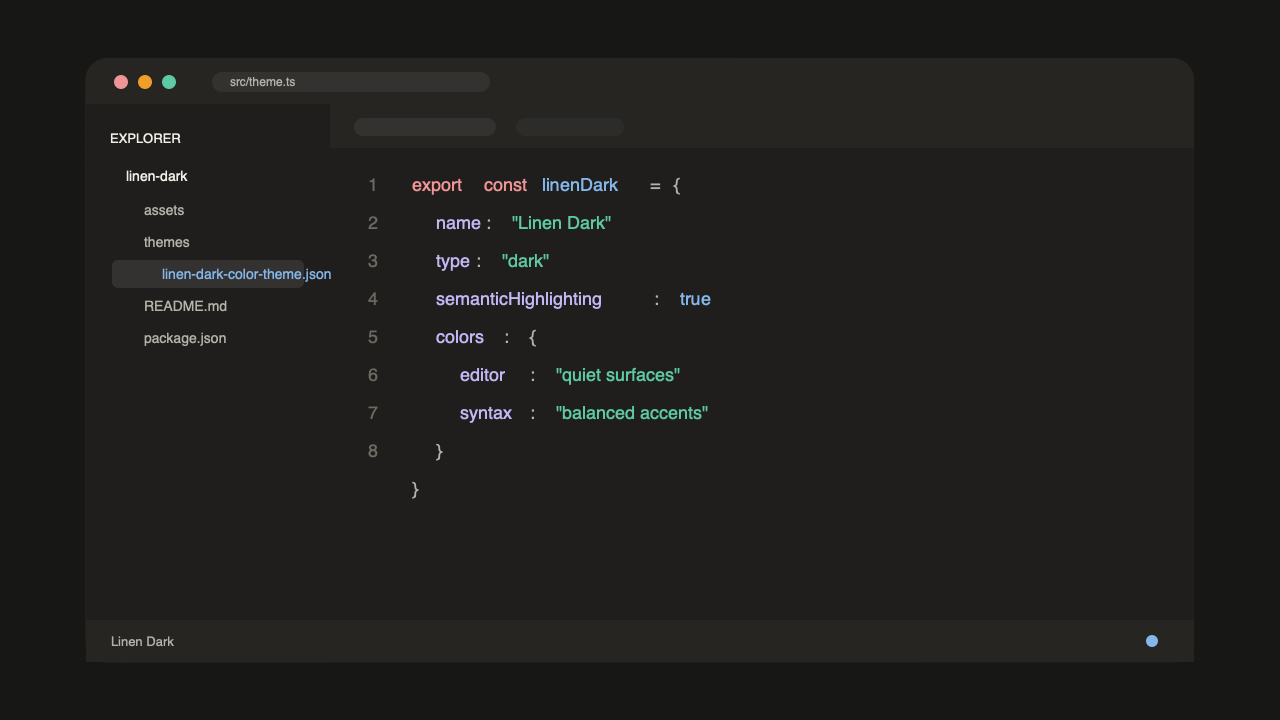
Task: Click the syntax property key
Action: pyautogui.click(x=486, y=414)
